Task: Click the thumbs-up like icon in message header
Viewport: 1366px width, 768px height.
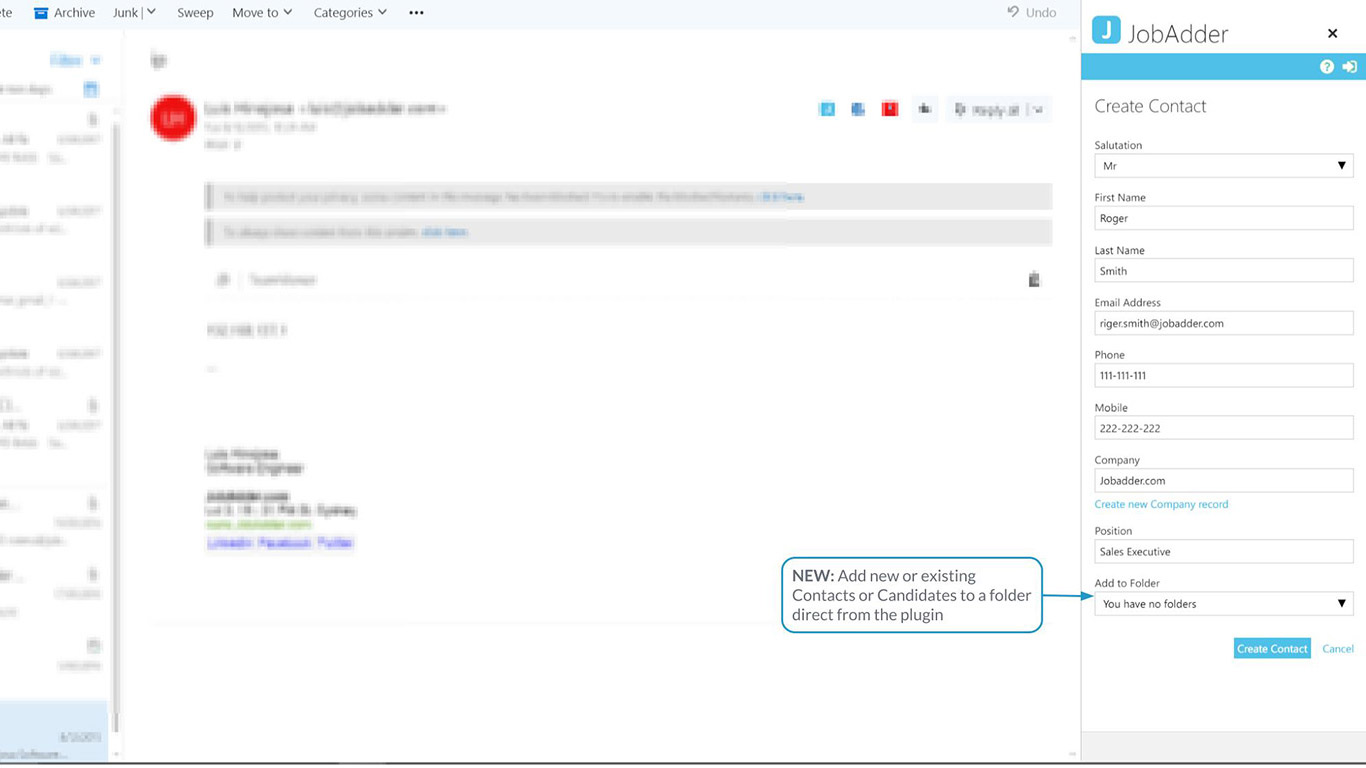Action: click(924, 109)
